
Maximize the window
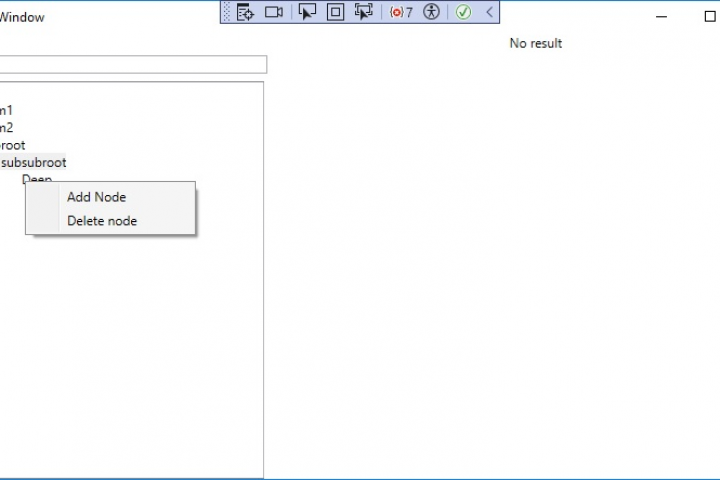(x=710, y=17)
